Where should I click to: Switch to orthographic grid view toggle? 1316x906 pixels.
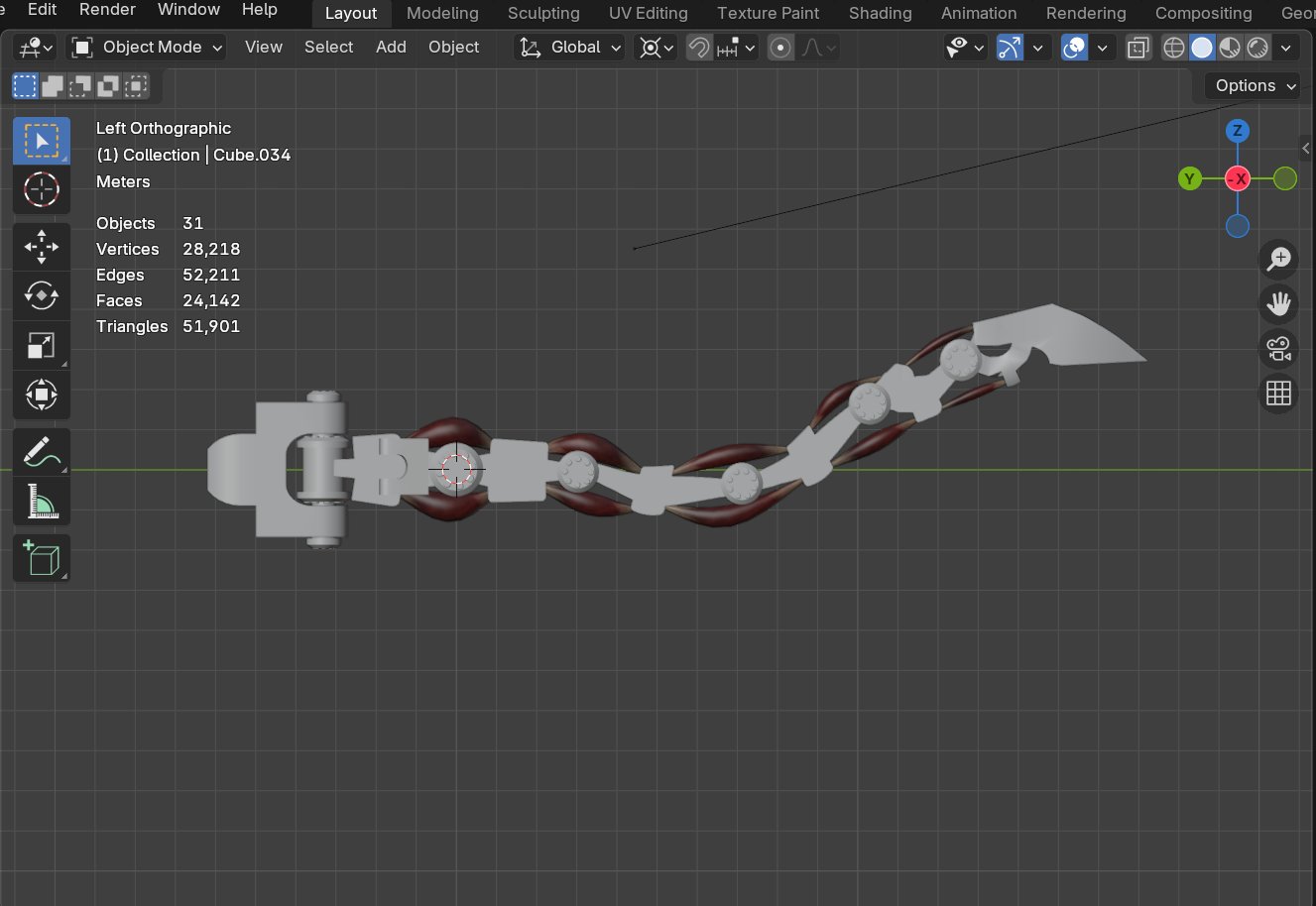click(x=1278, y=394)
